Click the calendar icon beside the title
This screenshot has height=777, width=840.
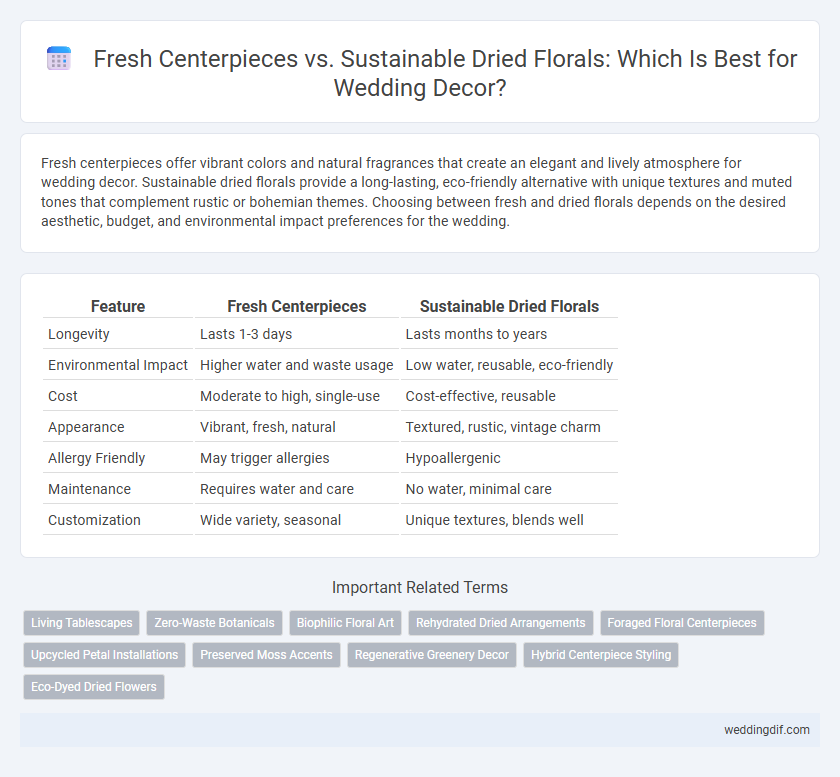58,58
